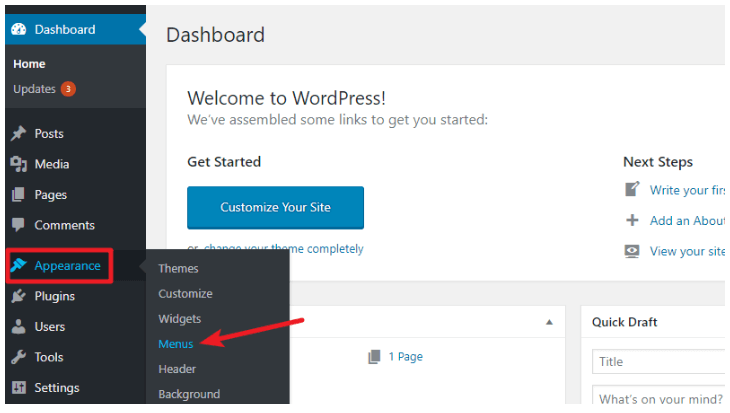Open Updates in the sidebar
The height and width of the screenshot is (413, 730).
click(x=34, y=89)
